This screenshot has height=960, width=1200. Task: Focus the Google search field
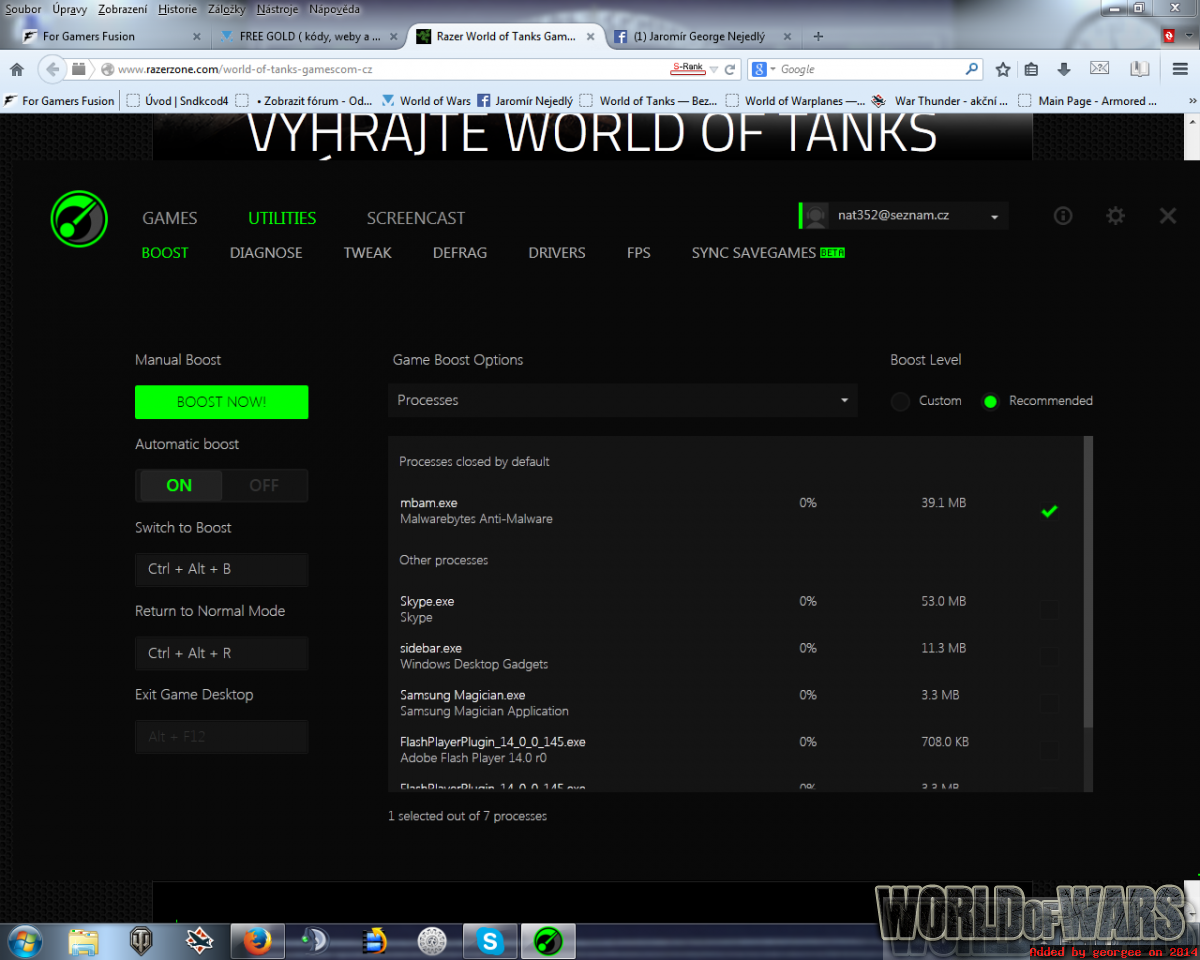[x=870, y=69]
